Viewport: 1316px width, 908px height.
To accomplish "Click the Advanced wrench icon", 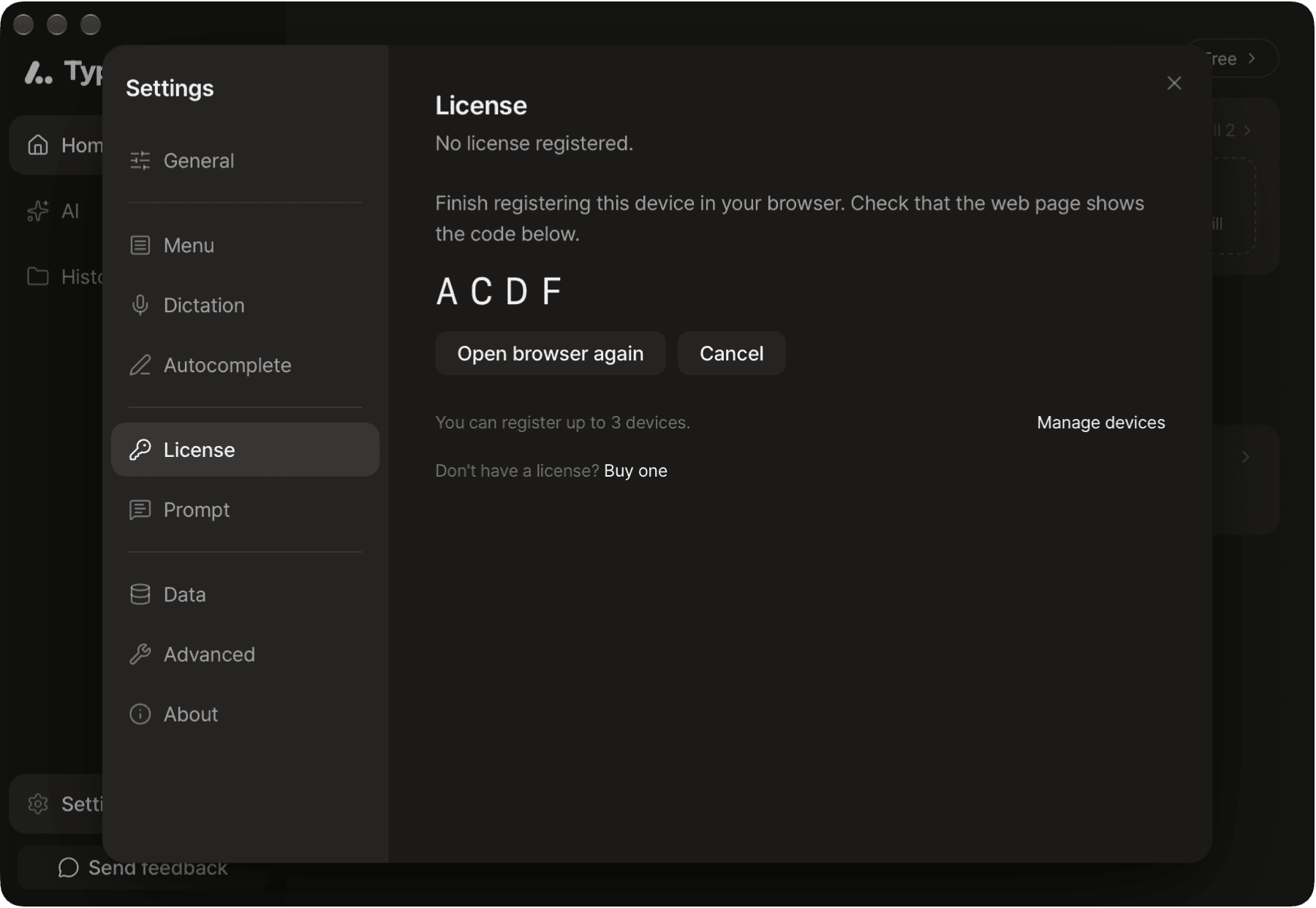I will pos(140,654).
